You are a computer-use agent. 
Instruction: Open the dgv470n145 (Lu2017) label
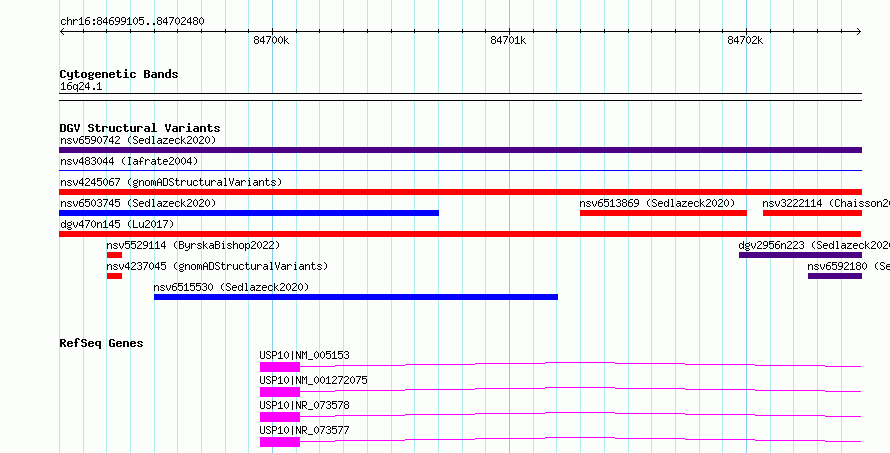pyautogui.click(x=117, y=224)
